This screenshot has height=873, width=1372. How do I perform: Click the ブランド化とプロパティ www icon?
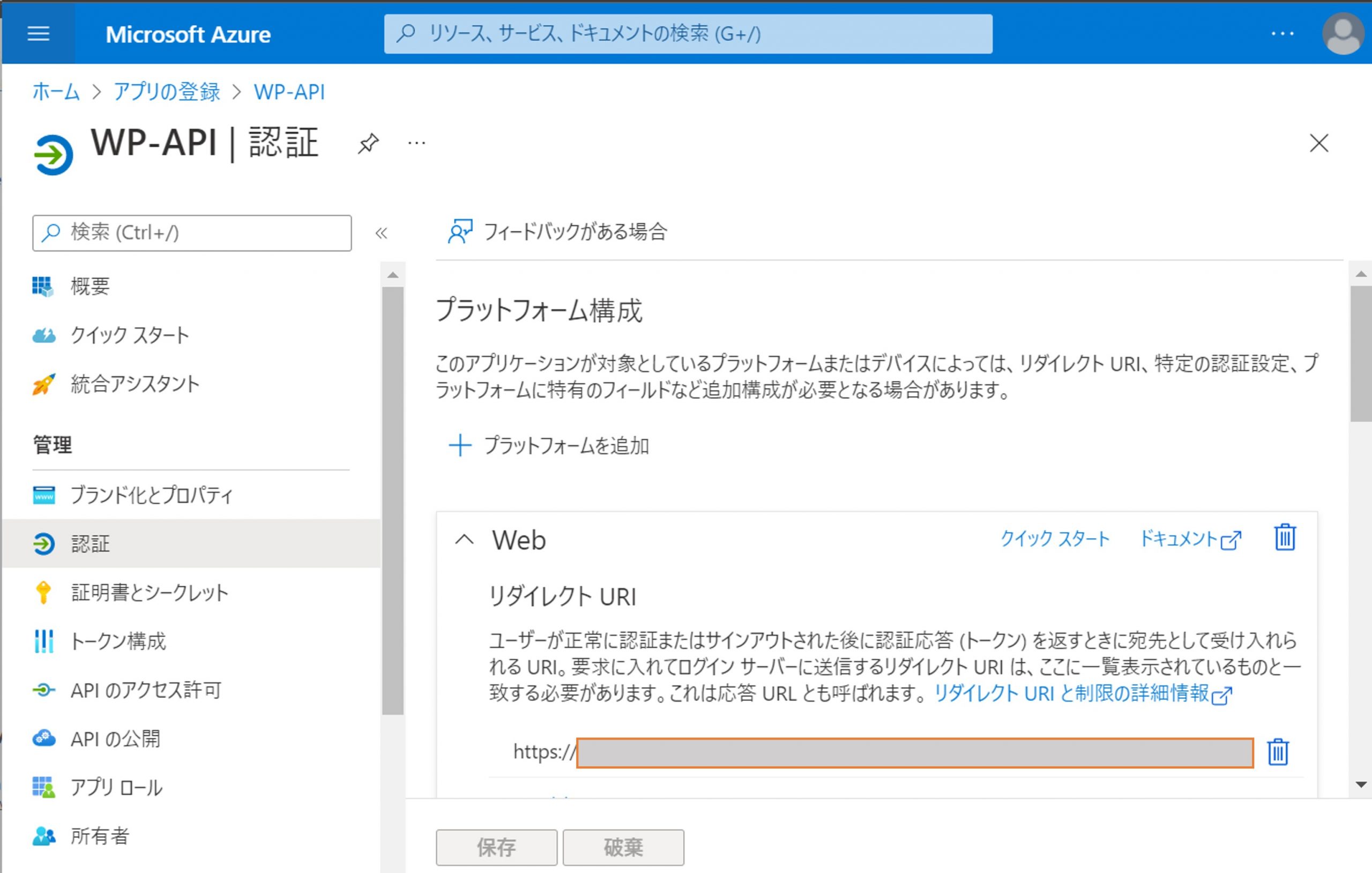[x=44, y=495]
